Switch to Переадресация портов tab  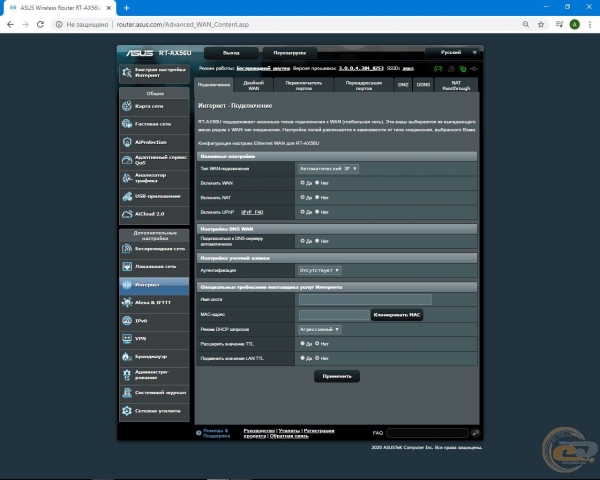(364, 85)
